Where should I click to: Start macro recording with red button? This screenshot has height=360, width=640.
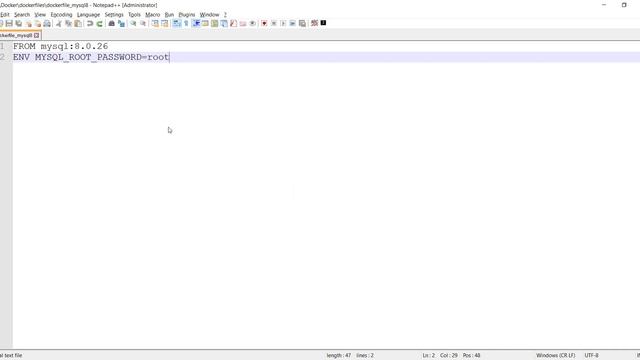[x=264, y=24]
